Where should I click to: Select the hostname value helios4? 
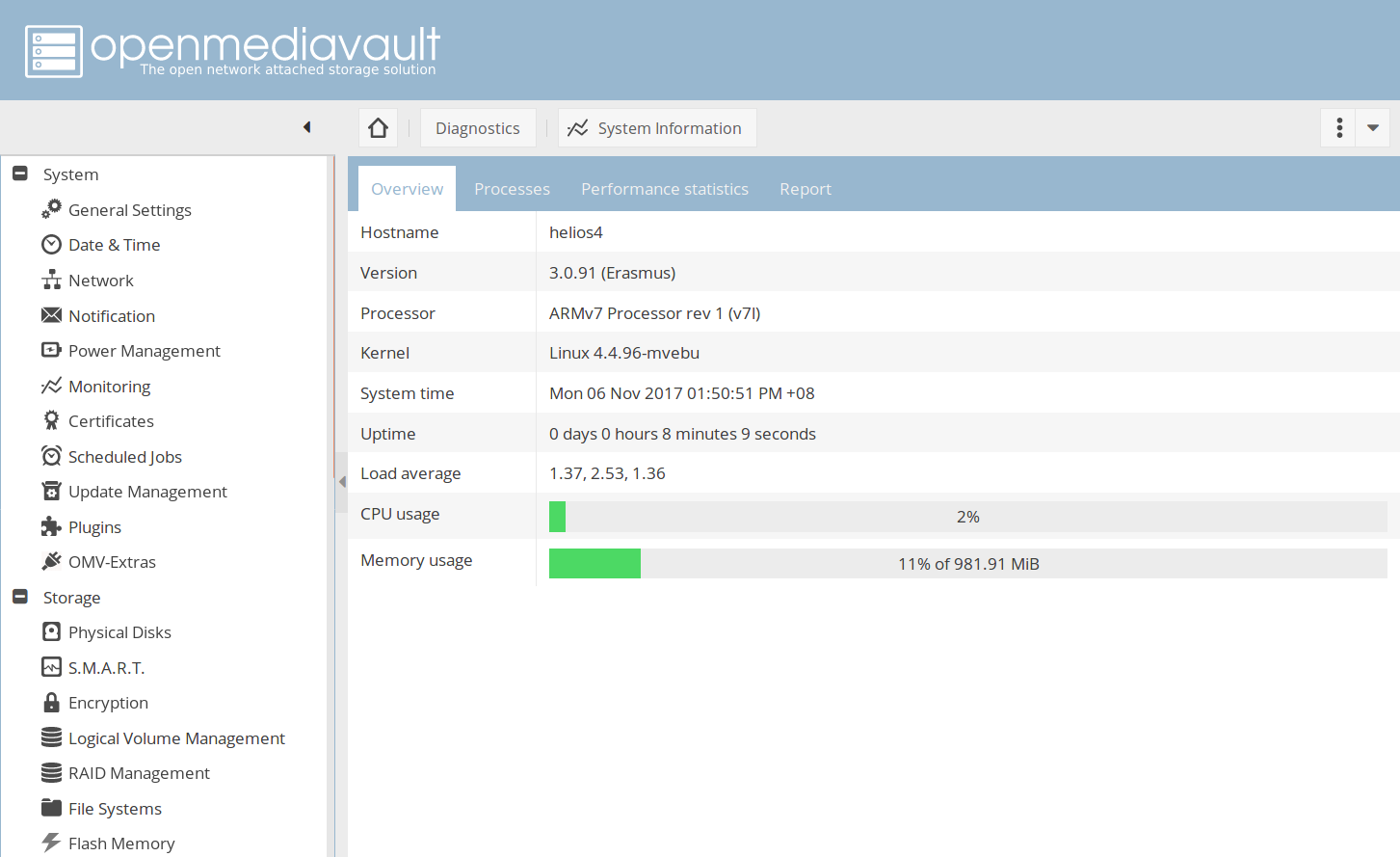(576, 232)
